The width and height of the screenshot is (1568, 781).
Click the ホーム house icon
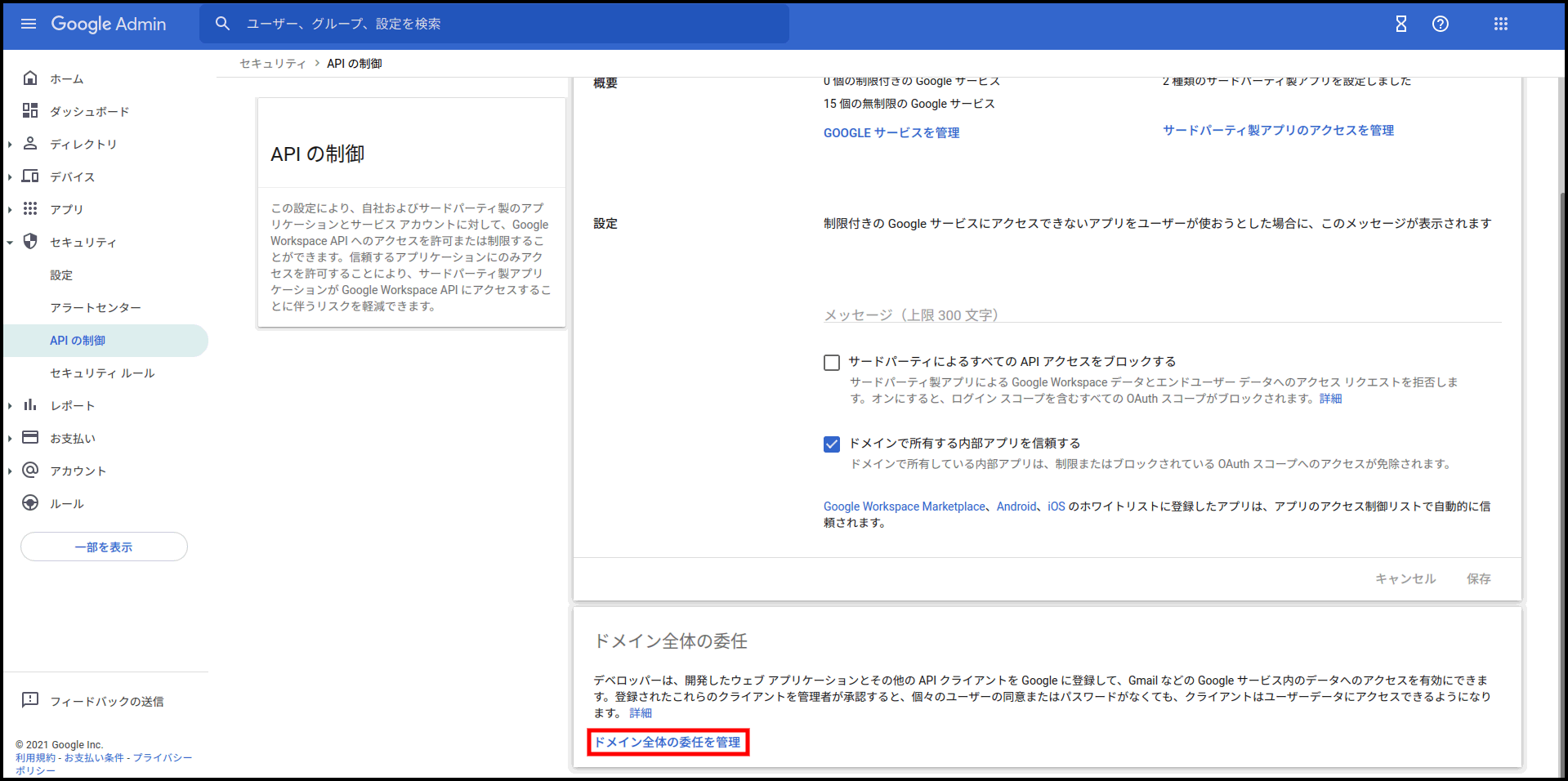(30, 78)
